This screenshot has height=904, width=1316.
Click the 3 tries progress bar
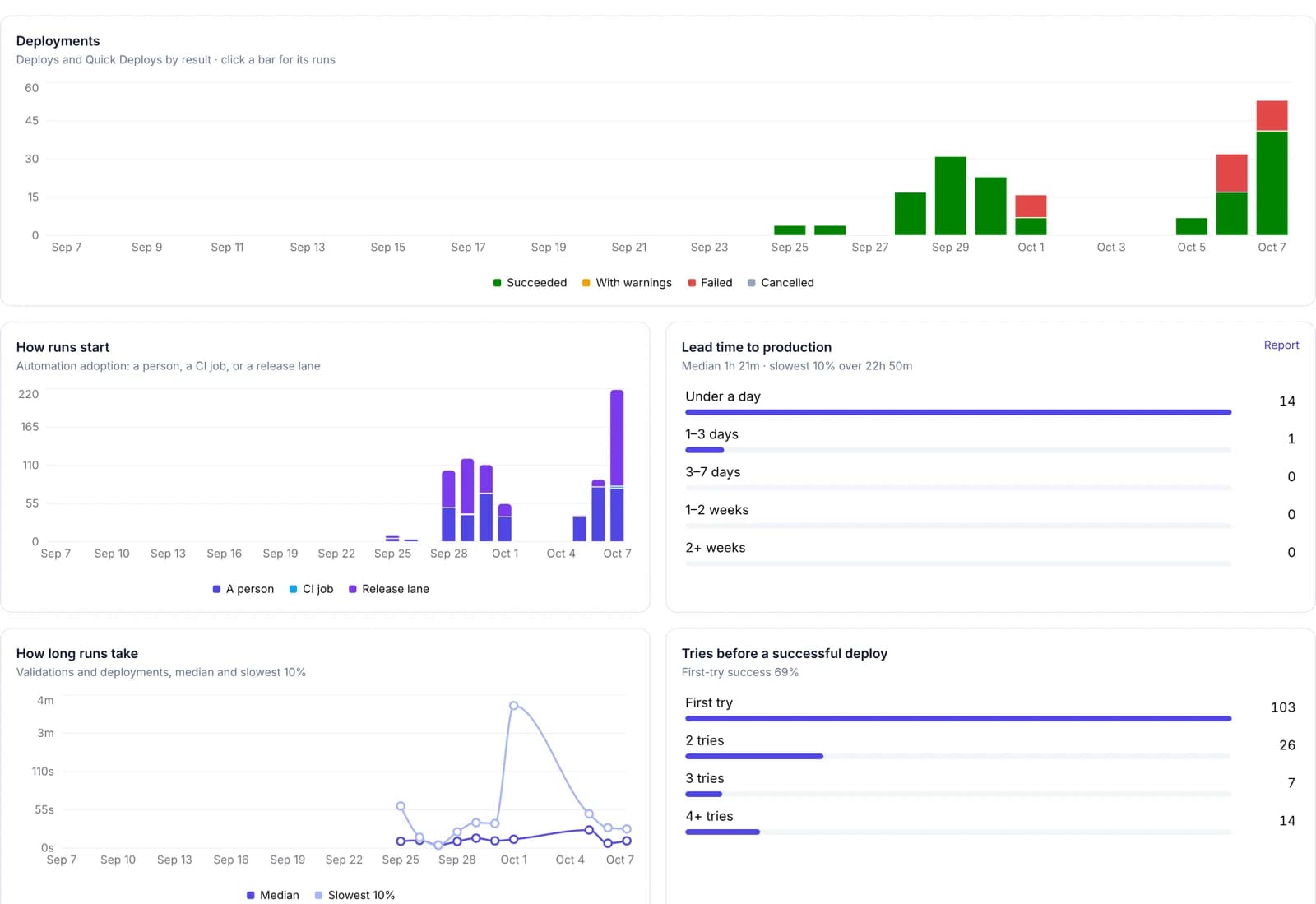(x=958, y=794)
